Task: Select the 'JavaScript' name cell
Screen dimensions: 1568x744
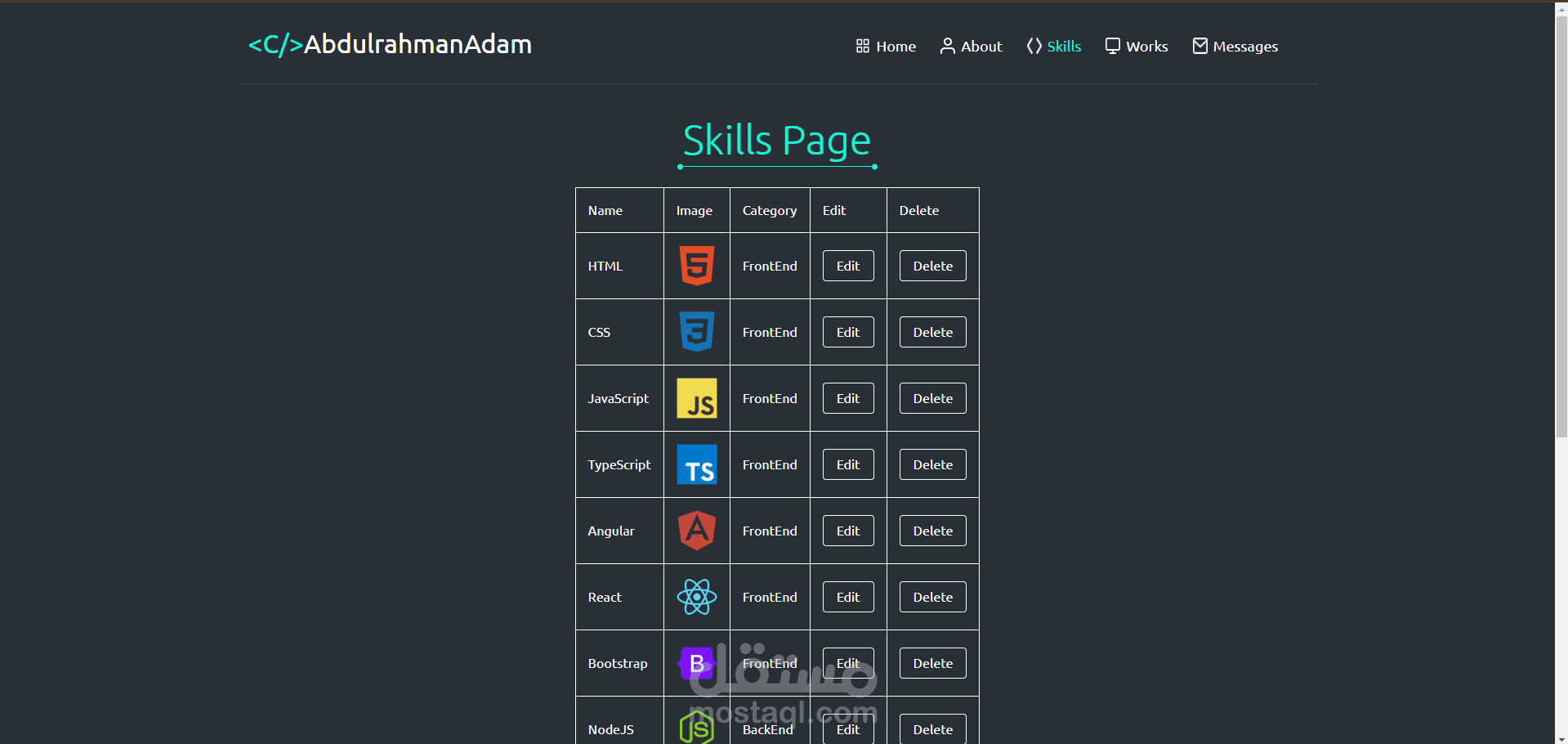Action: (x=619, y=398)
